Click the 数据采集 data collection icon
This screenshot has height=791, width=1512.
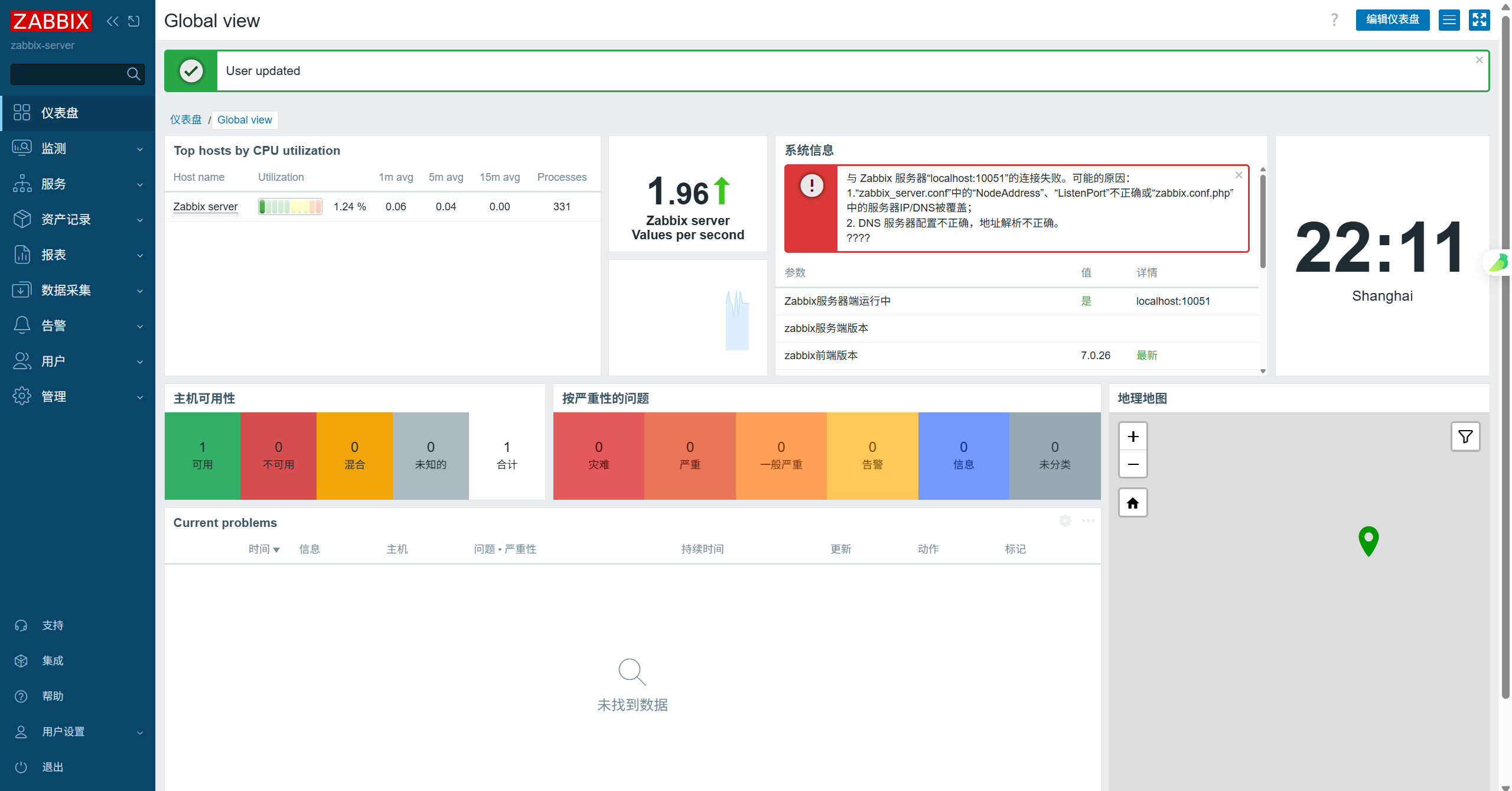[22, 289]
